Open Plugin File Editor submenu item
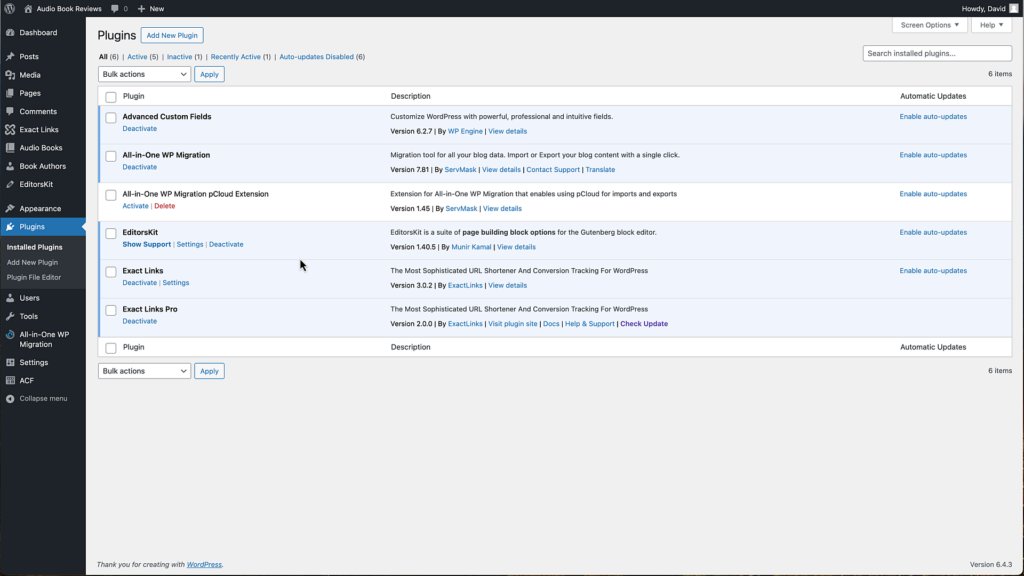This screenshot has width=1024, height=576. click(x=34, y=277)
